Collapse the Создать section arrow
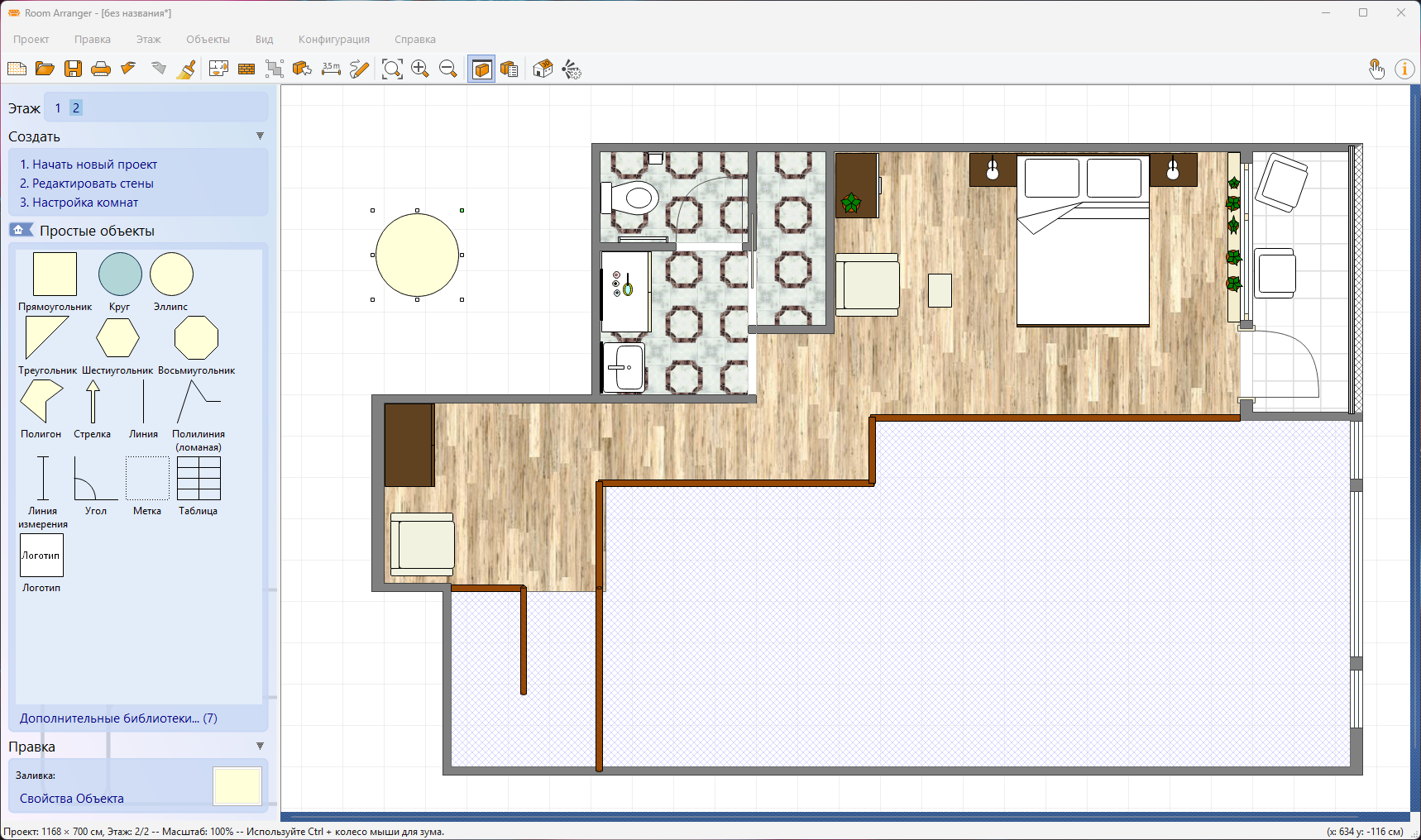Image resolution: width=1421 pixels, height=840 pixels. pyautogui.click(x=260, y=136)
